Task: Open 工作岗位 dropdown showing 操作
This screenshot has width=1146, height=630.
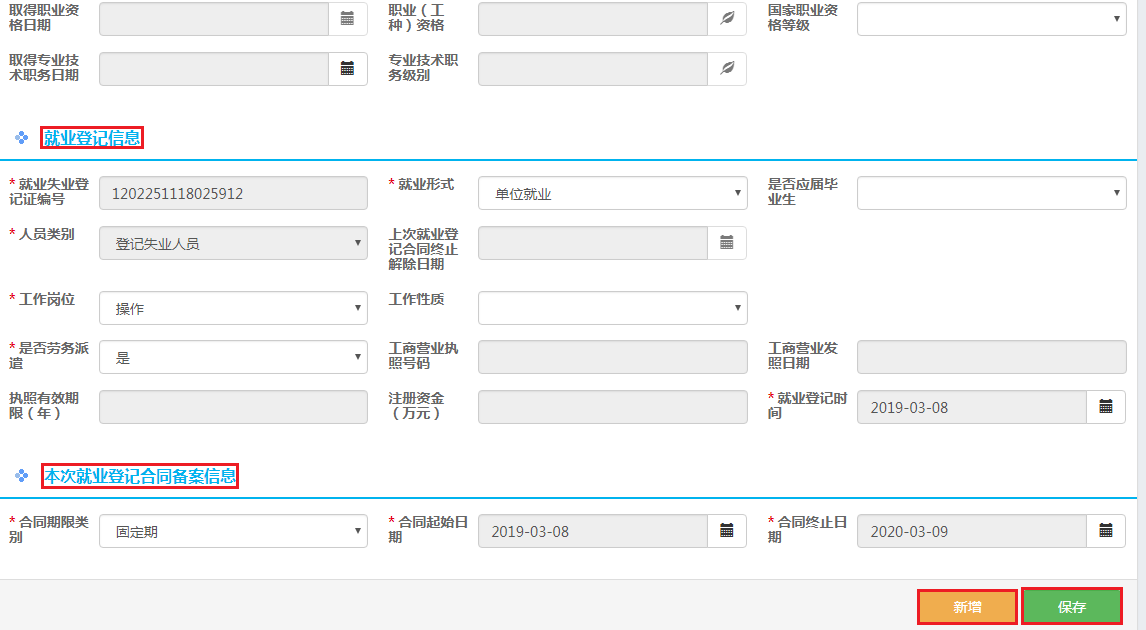Action: [x=233, y=308]
